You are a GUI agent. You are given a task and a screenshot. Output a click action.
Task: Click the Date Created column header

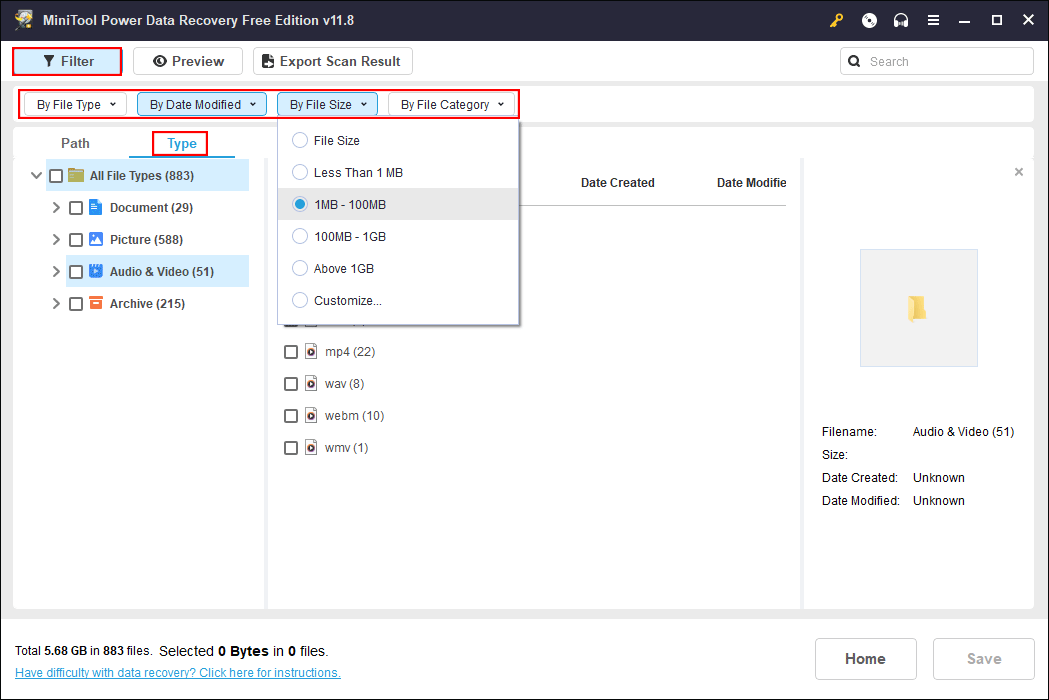[617, 183]
